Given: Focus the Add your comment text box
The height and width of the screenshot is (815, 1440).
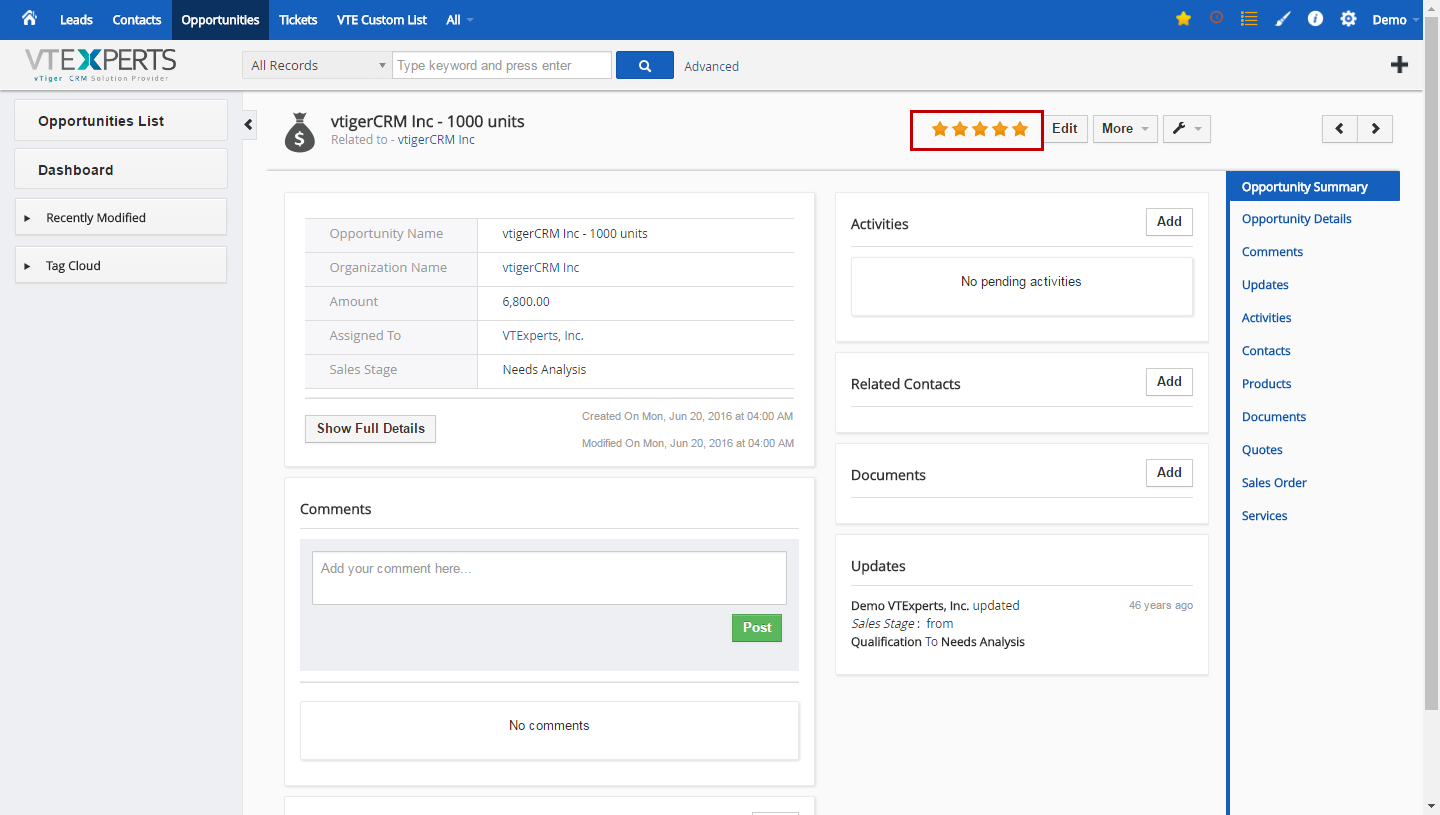Looking at the screenshot, I should point(549,578).
